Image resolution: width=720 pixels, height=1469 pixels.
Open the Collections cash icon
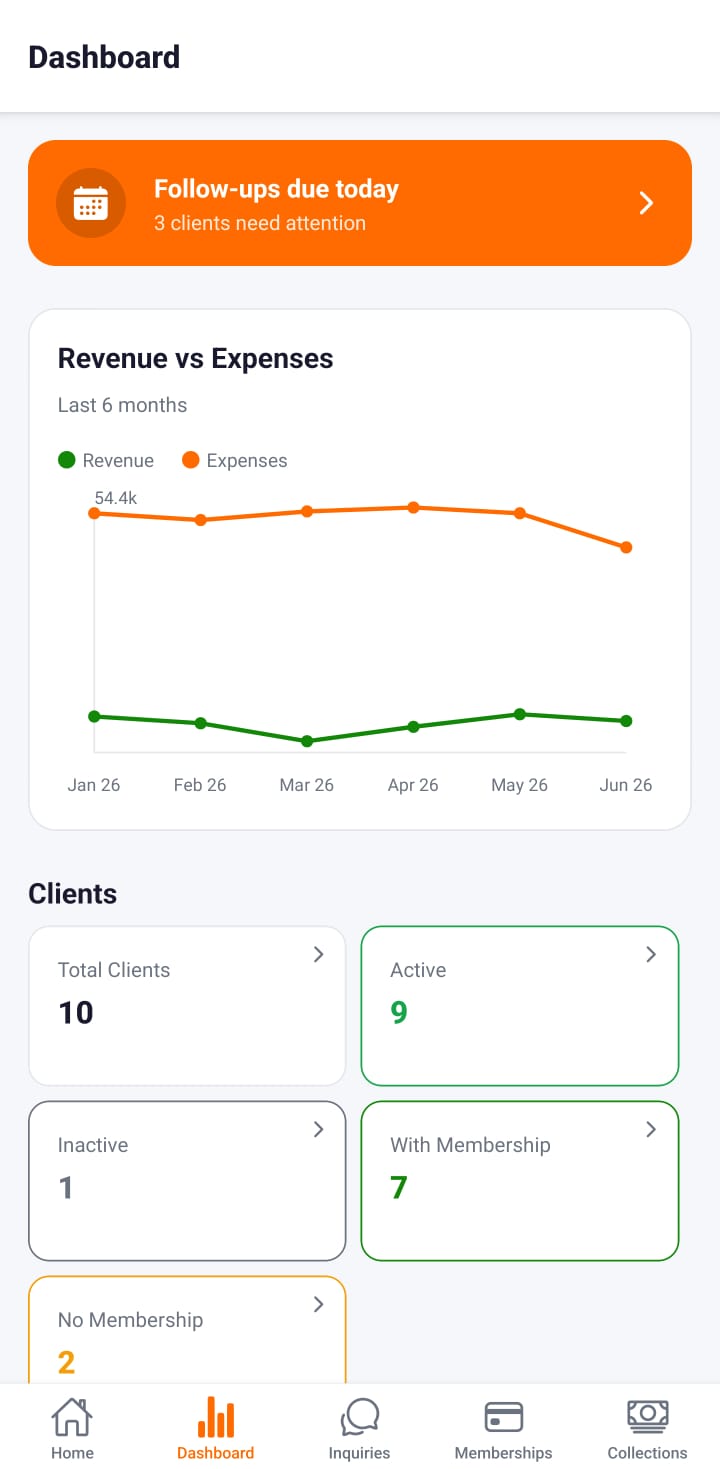click(x=648, y=1416)
